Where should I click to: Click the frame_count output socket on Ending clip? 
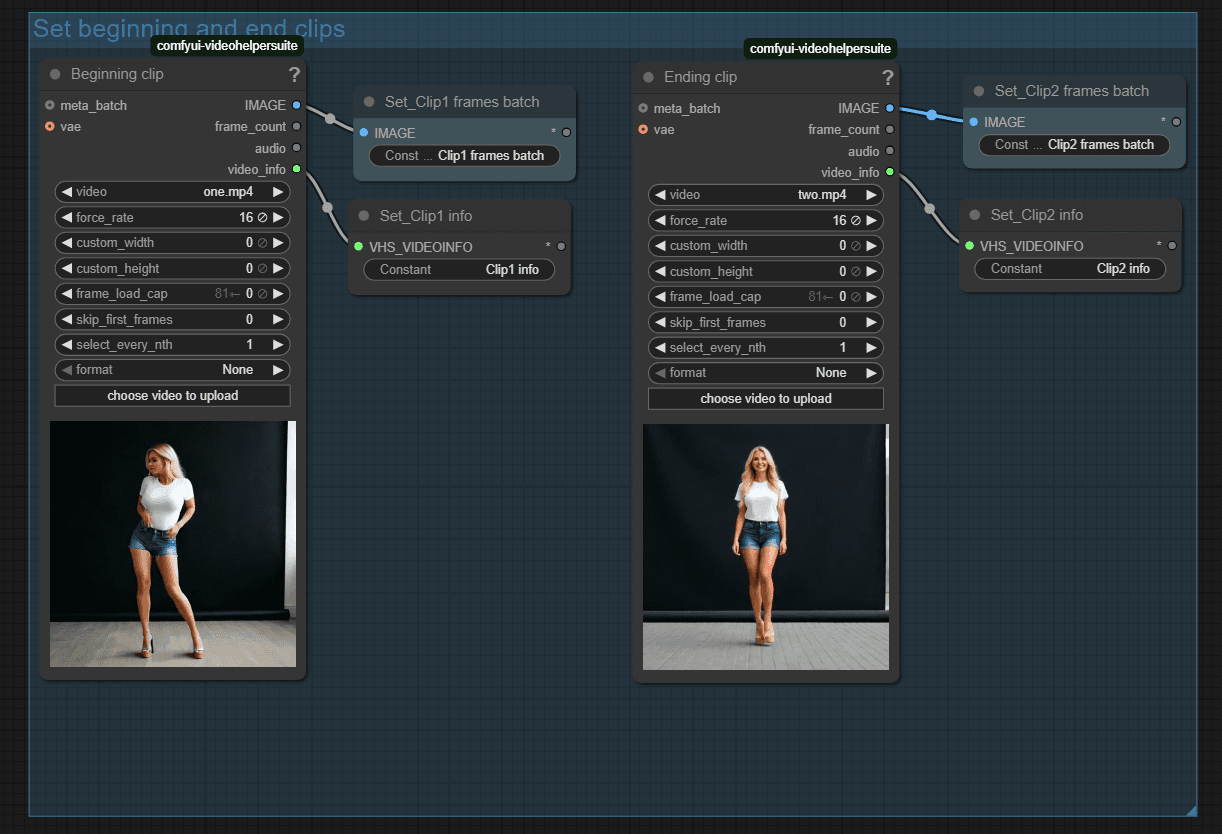point(890,130)
